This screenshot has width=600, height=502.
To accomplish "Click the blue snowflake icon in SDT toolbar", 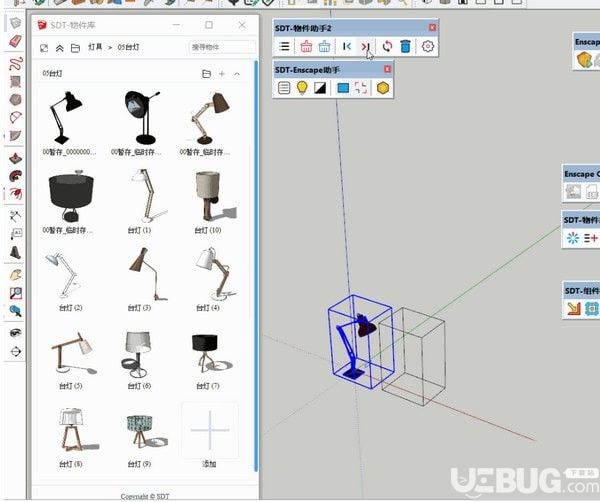I will coord(572,238).
